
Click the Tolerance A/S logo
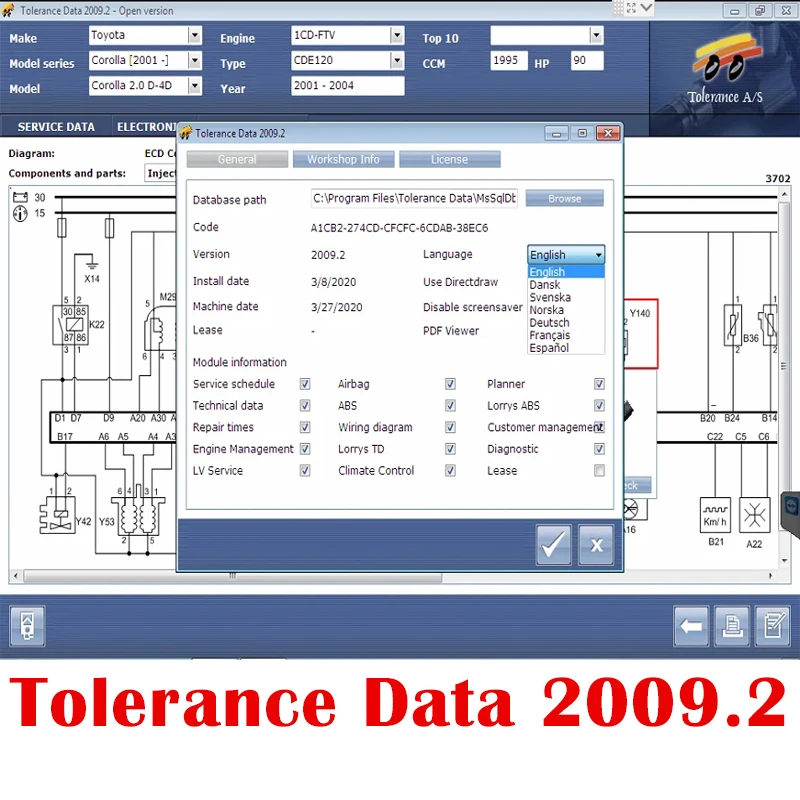[725, 69]
